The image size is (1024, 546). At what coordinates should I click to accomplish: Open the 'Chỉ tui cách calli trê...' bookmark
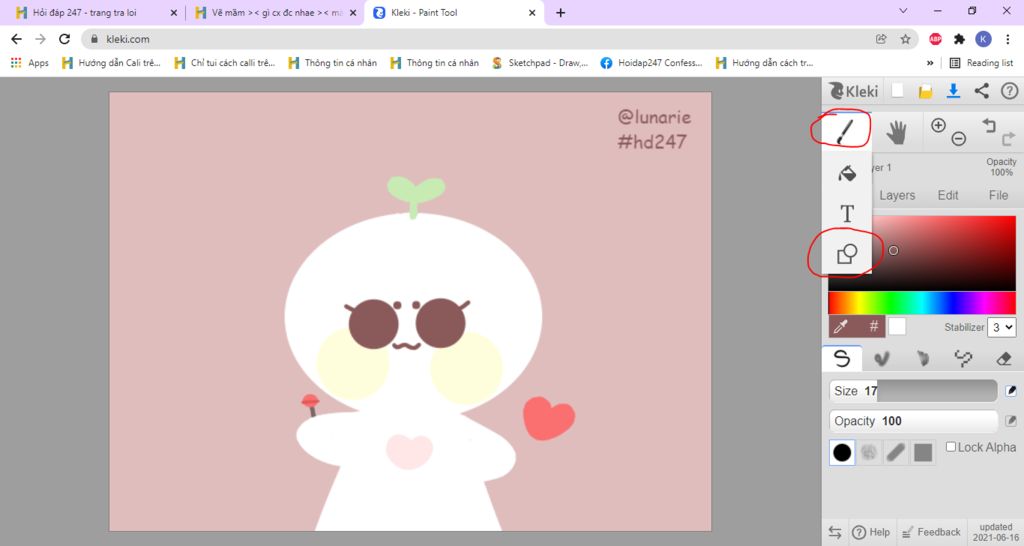tap(225, 63)
